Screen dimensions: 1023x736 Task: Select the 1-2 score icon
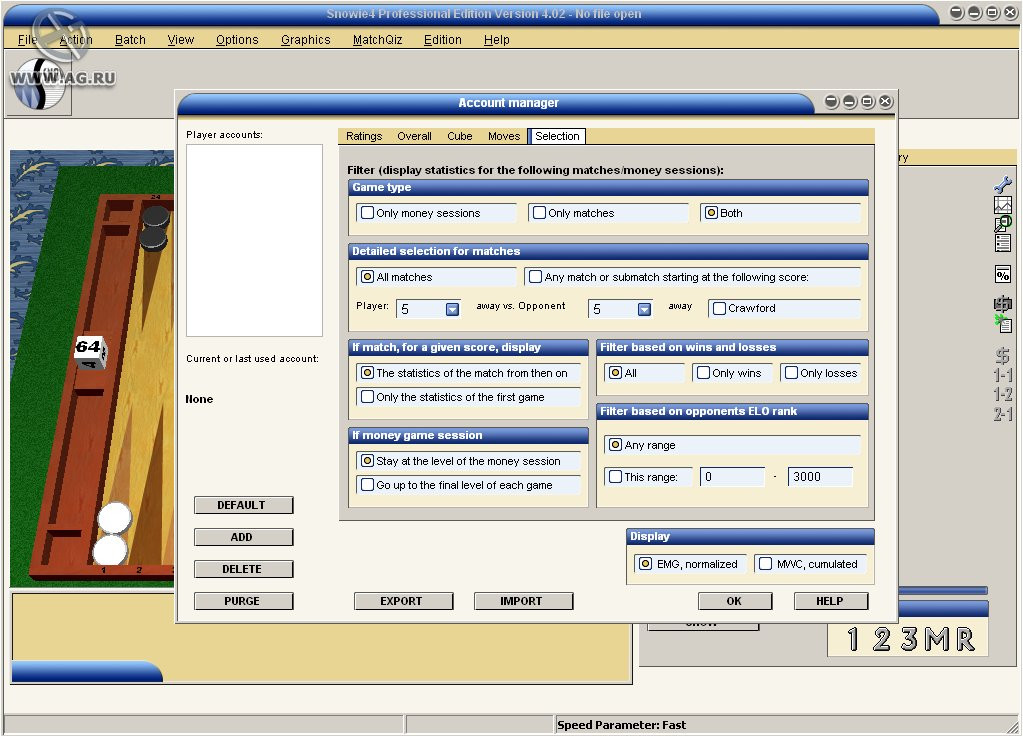tap(1002, 394)
